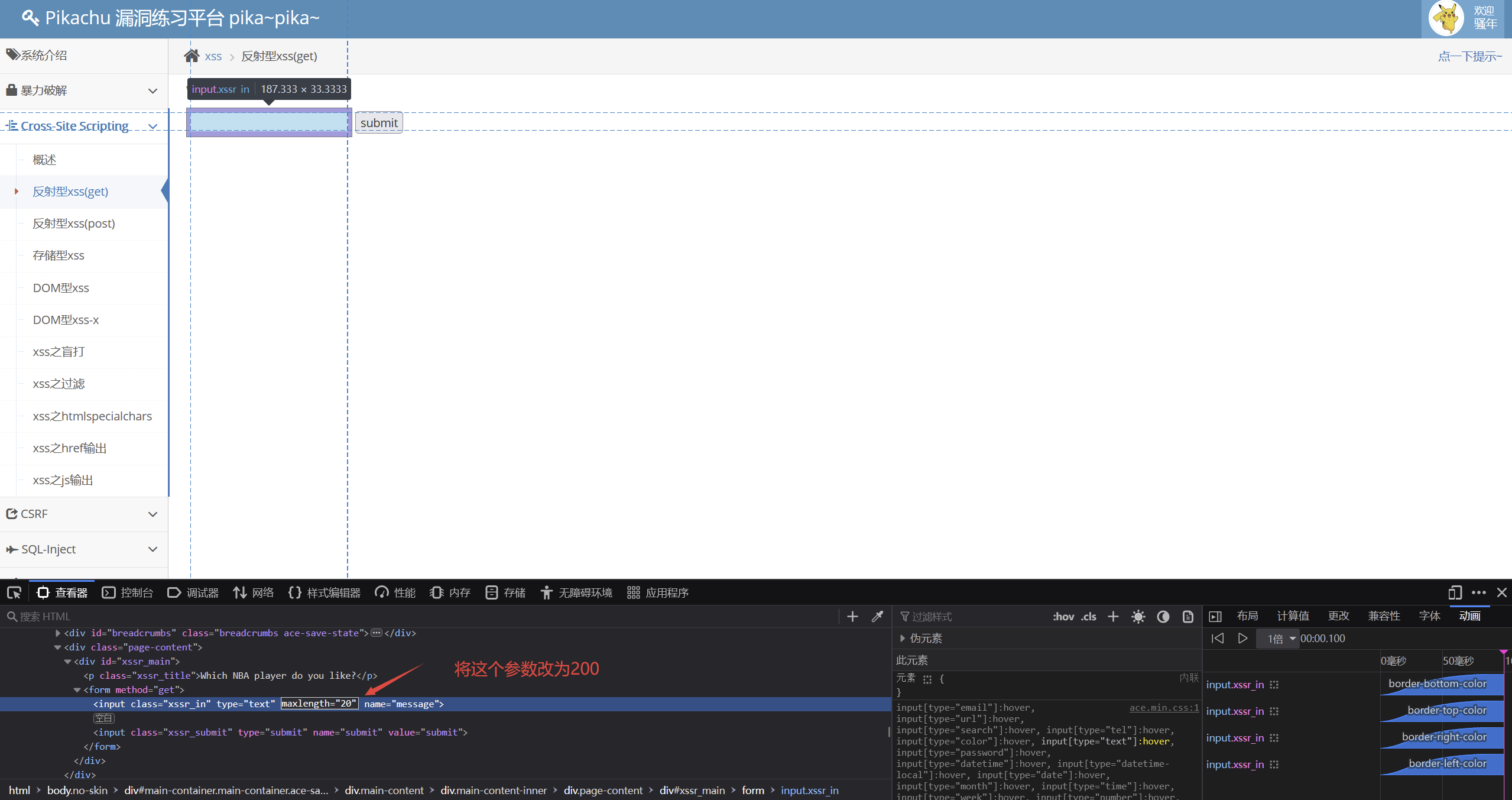This screenshot has width=1512, height=800.
Task: Switch to 计算值 computed tab
Action: [x=1293, y=616]
